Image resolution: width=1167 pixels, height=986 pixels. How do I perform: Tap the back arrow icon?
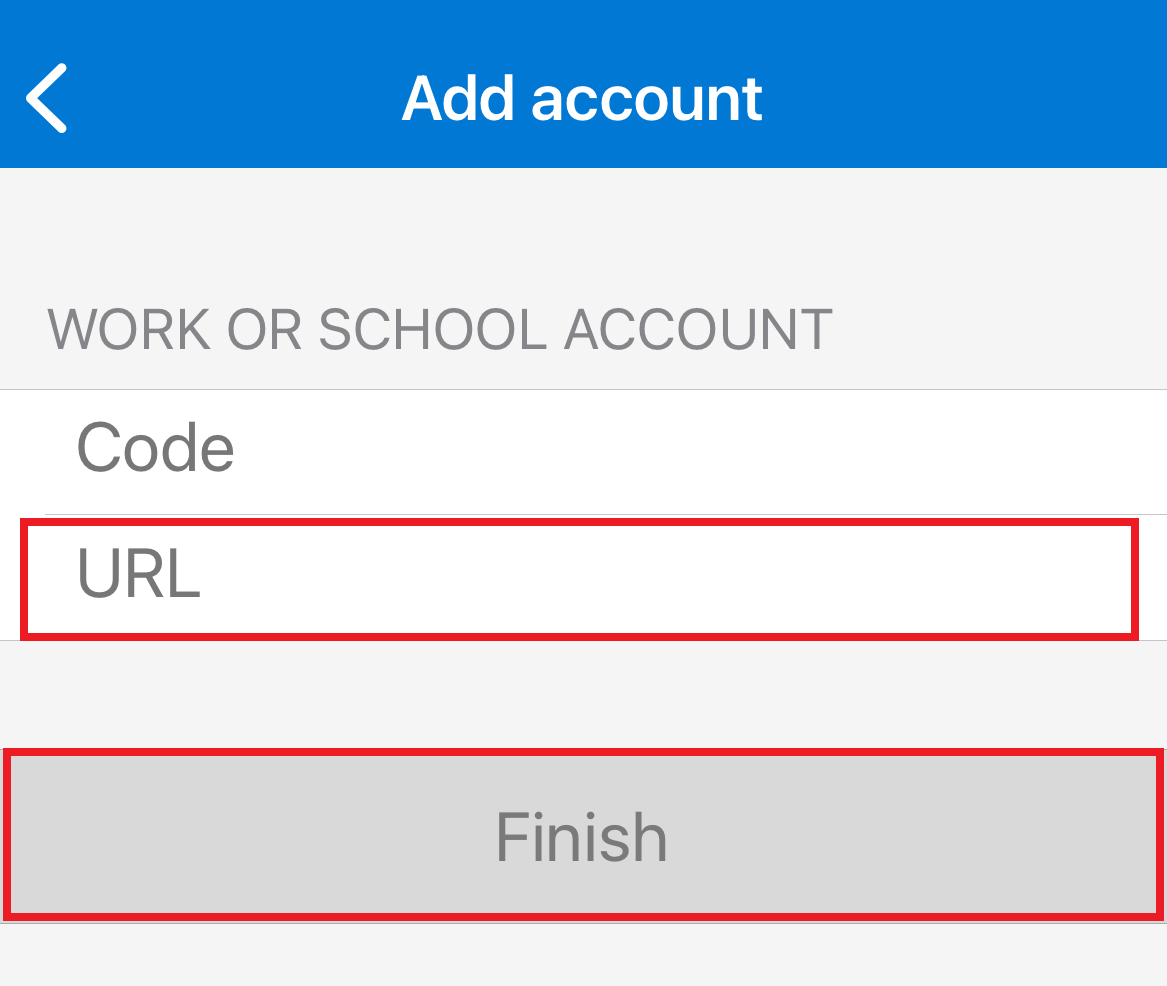(46, 98)
